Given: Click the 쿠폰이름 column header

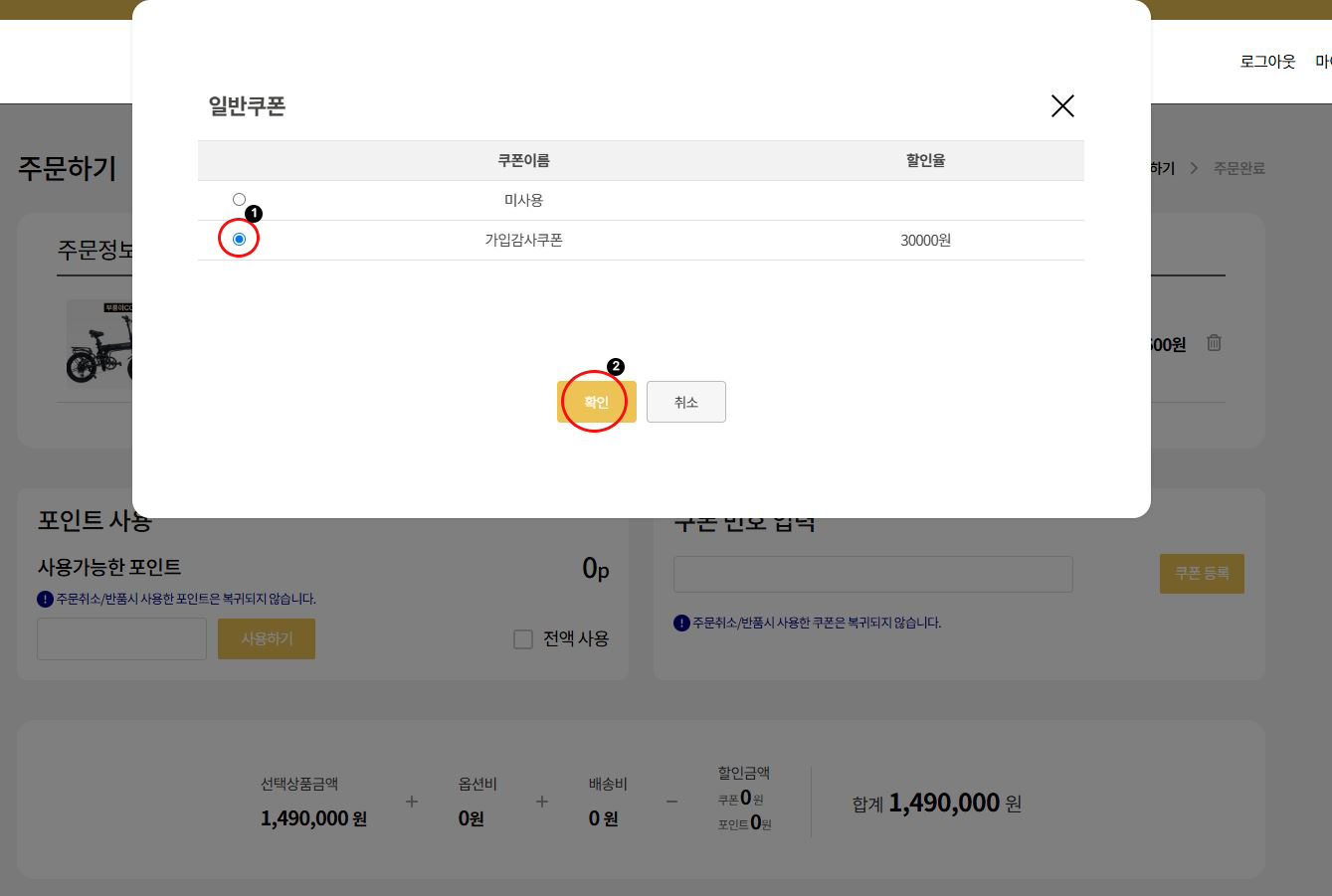Looking at the screenshot, I should (523, 160).
